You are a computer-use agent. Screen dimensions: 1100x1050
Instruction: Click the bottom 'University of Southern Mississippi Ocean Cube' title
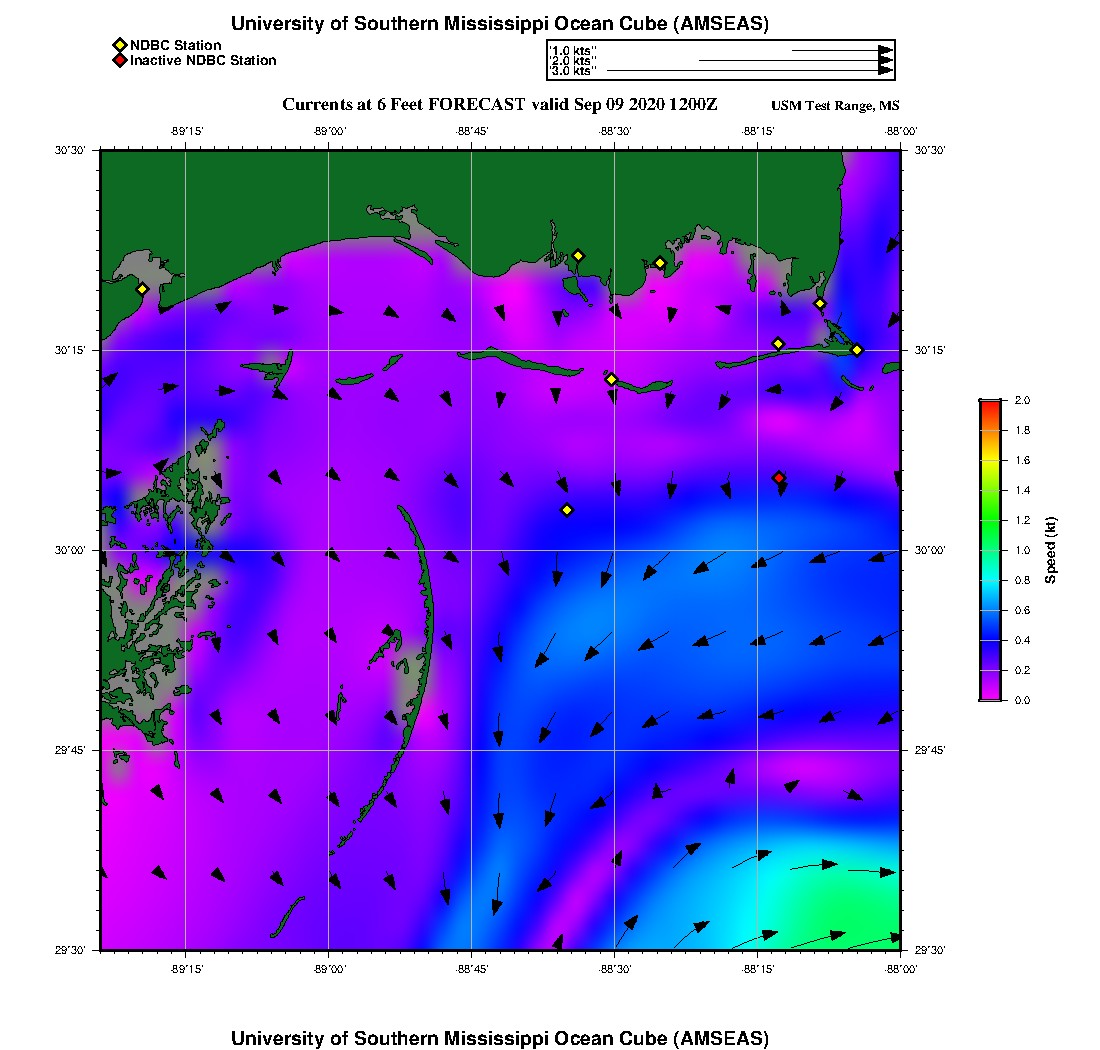click(500, 1038)
